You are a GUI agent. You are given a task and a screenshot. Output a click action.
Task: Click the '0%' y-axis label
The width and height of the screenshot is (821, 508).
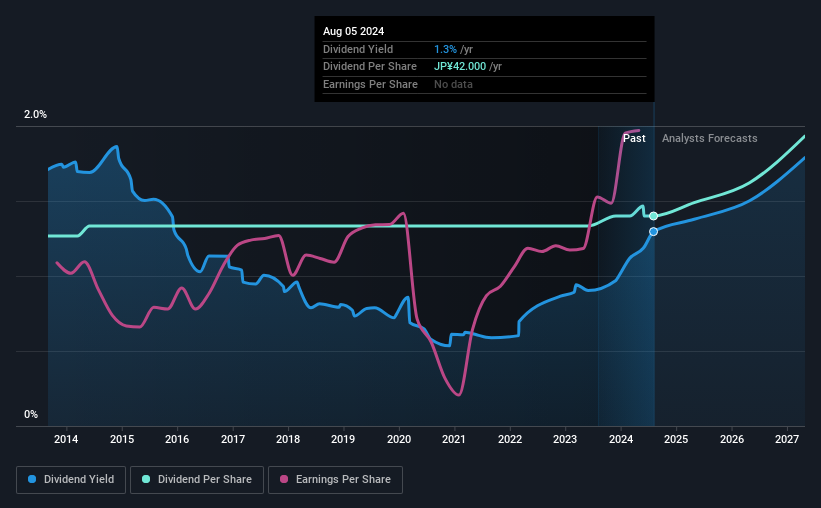[x=31, y=414]
